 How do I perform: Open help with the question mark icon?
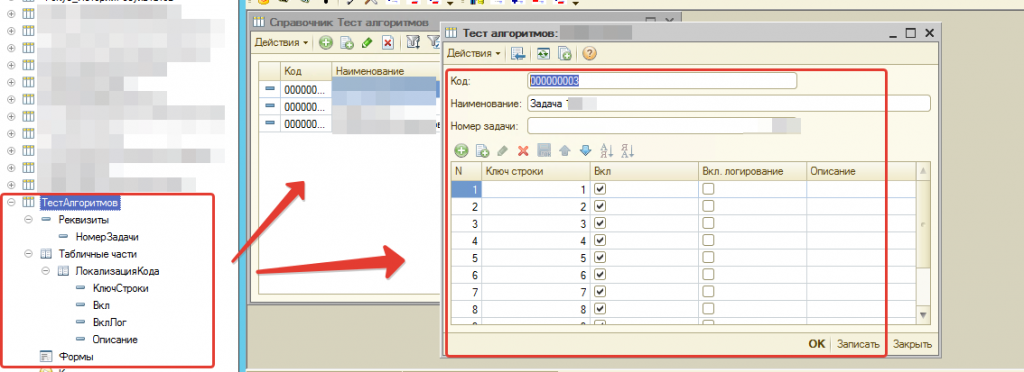coord(590,54)
